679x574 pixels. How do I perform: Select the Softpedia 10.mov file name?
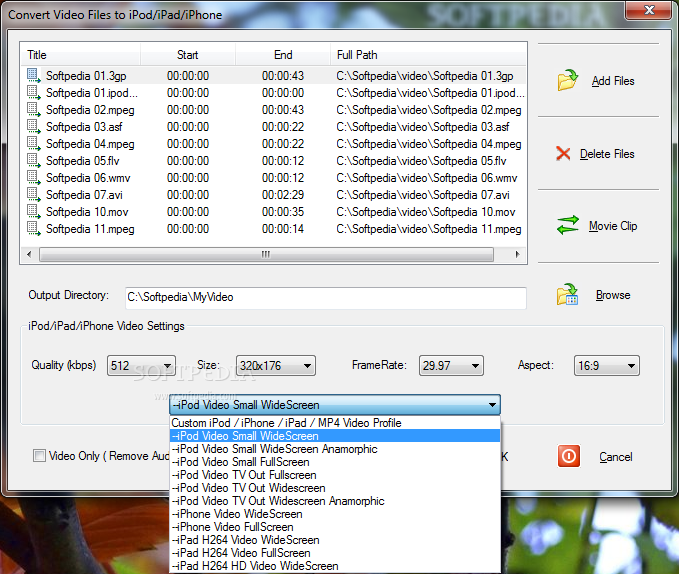87,212
